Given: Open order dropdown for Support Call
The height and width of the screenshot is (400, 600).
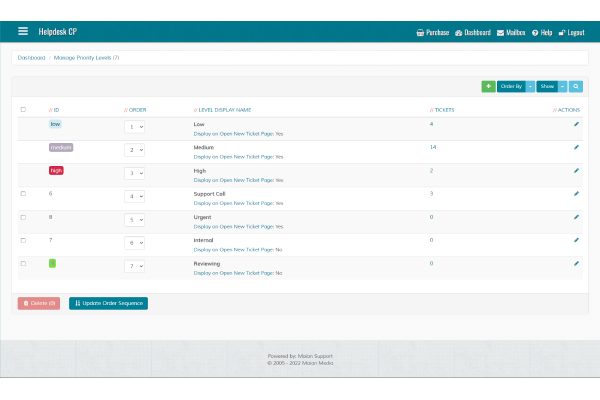Looking at the screenshot, I should tap(134, 196).
